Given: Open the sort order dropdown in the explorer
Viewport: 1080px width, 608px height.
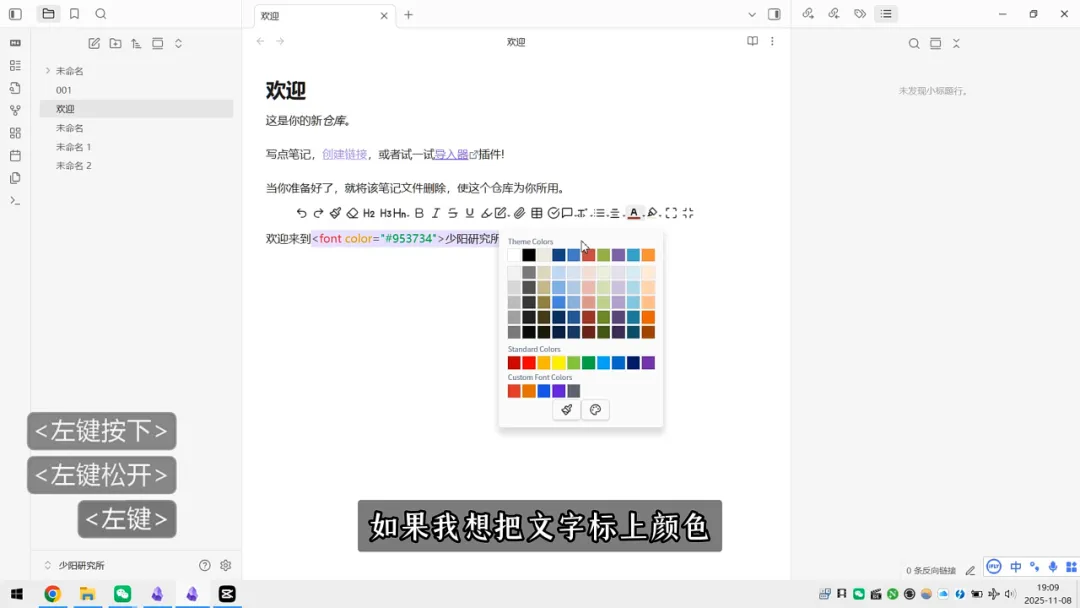Looking at the screenshot, I should tap(136, 43).
